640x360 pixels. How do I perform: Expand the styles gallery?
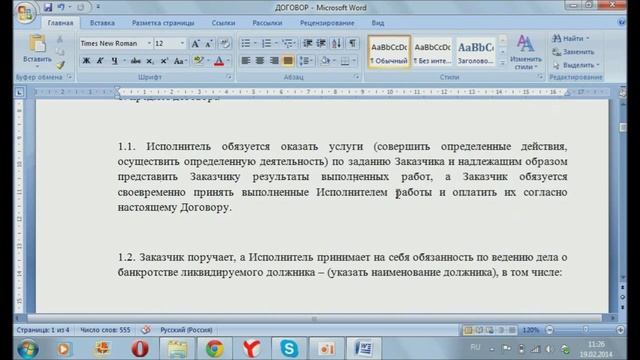tap(502, 63)
